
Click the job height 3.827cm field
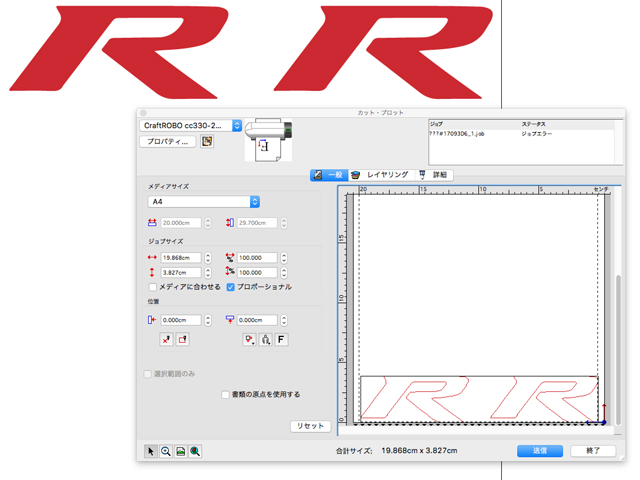click(x=181, y=273)
